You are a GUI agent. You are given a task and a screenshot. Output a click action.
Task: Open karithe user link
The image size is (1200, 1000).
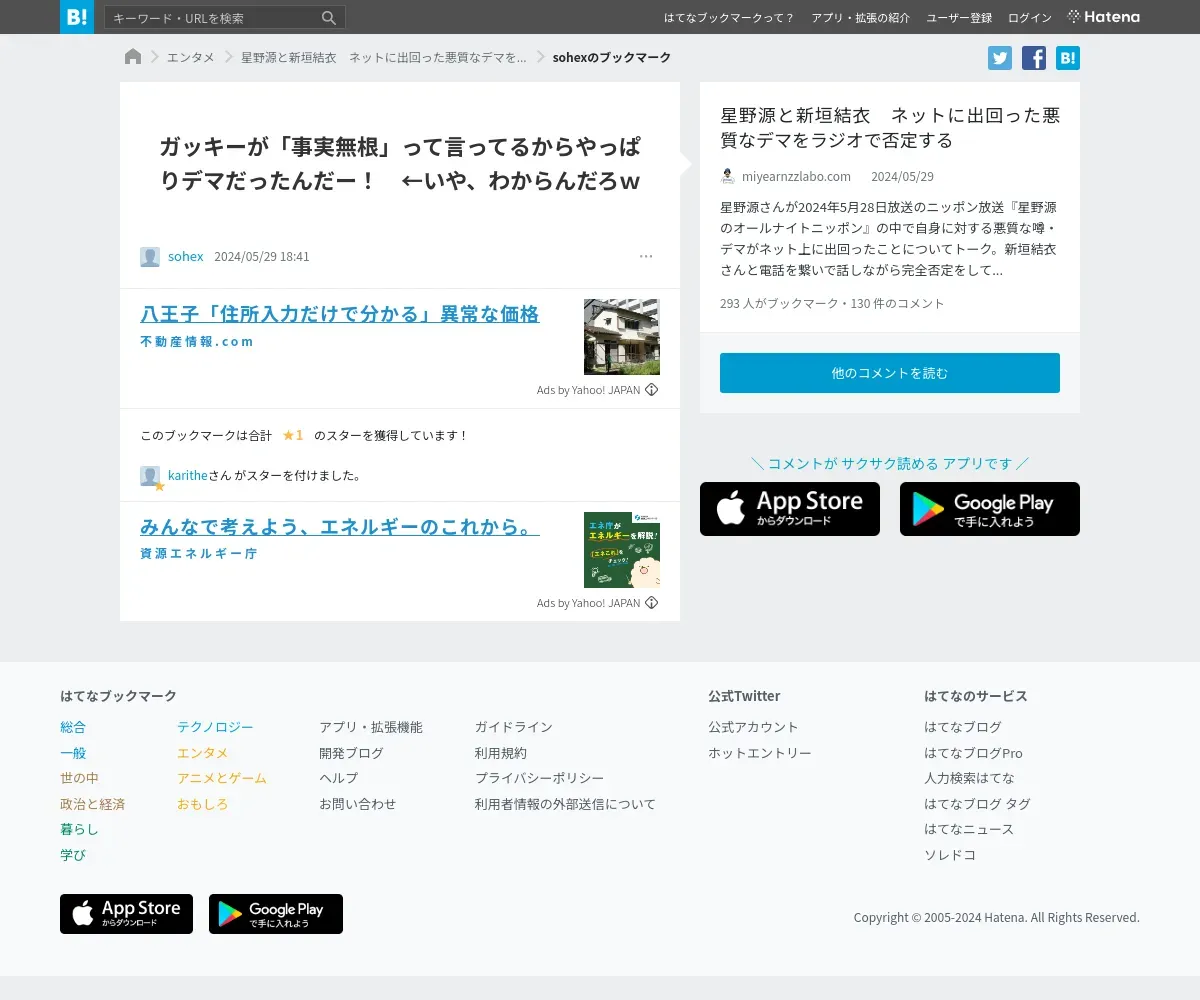pos(187,476)
